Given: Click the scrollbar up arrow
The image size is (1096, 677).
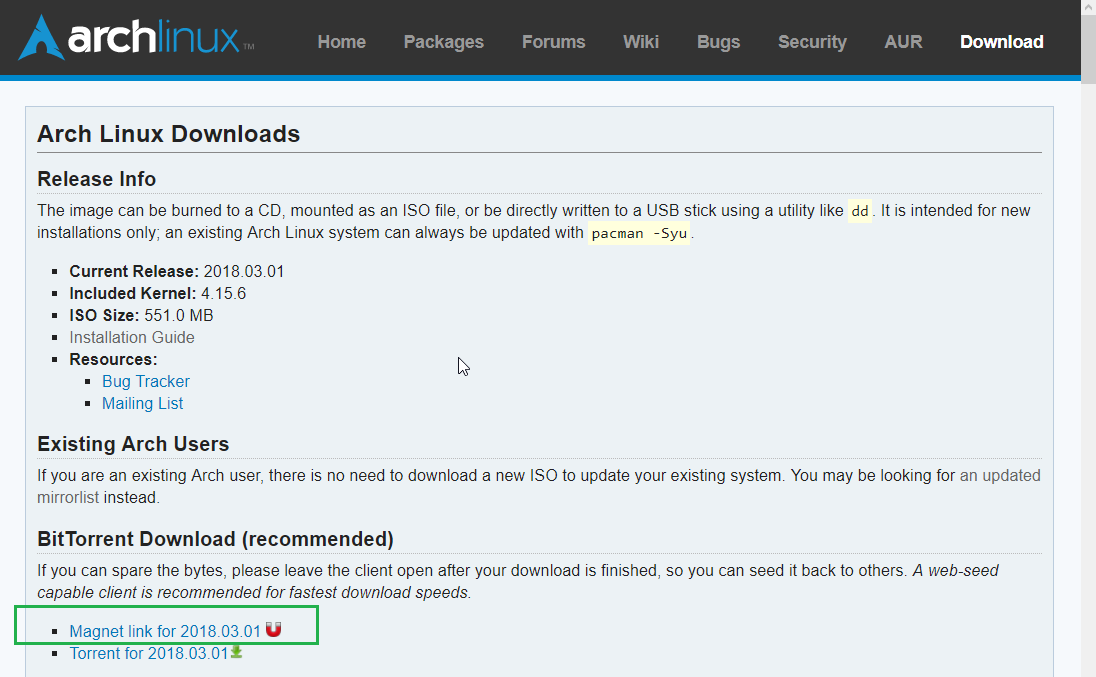Looking at the screenshot, I should click(x=1088, y=6).
